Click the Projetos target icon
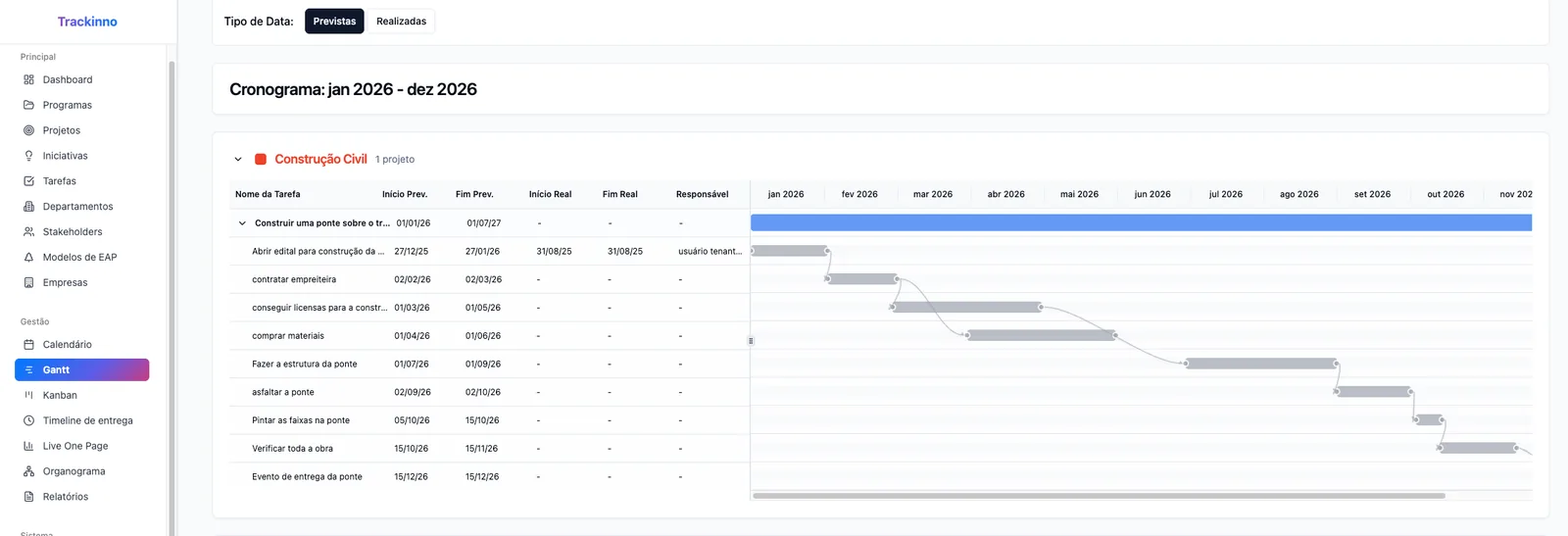This screenshot has height=536, width=1568. (x=28, y=130)
